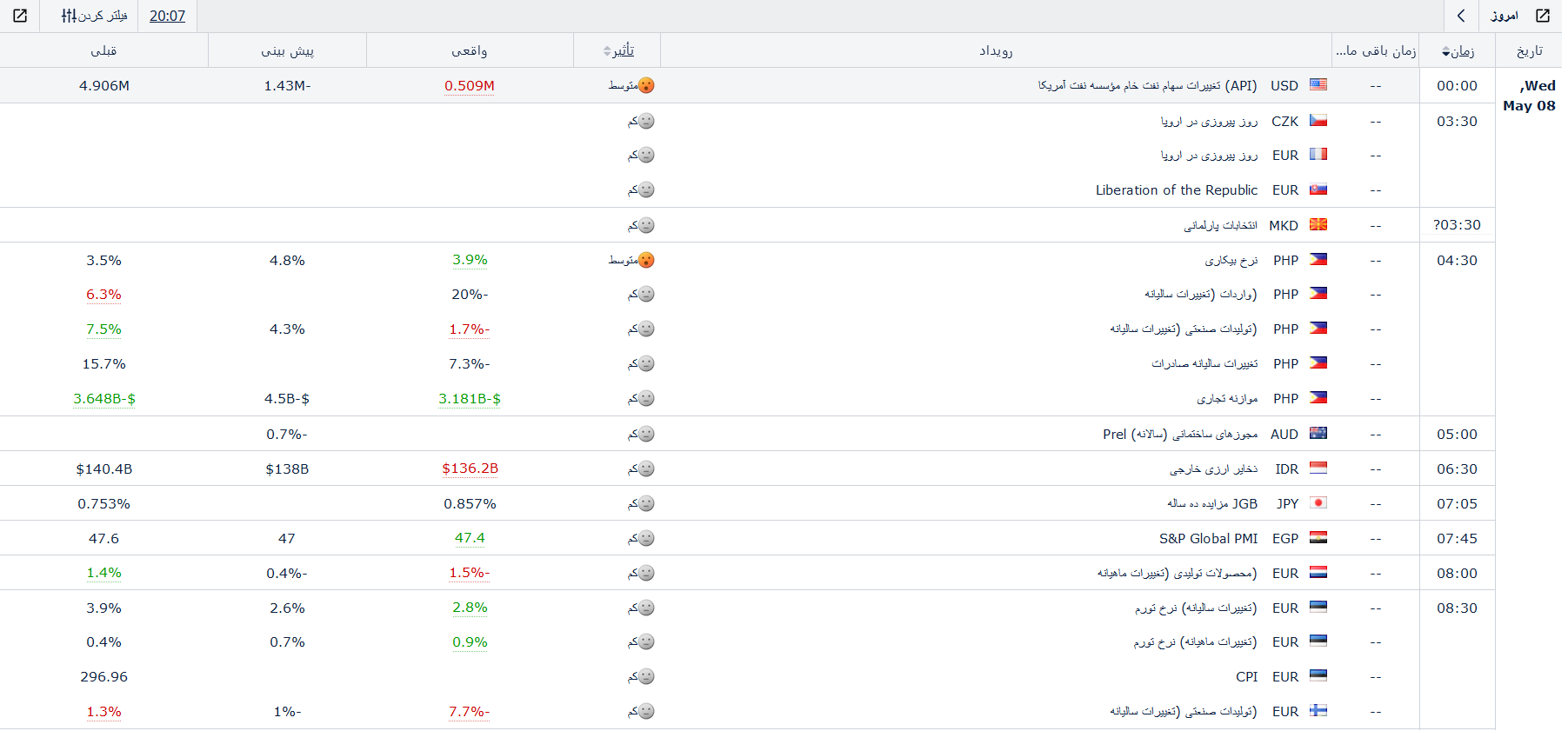Click the تاریخ date column header
This screenshot has width=1568, height=731.
coord(1530,51)
